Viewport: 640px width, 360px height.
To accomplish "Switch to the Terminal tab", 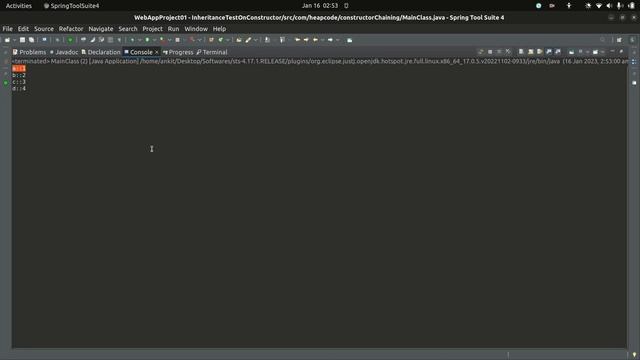I will [x=212, y=52].
